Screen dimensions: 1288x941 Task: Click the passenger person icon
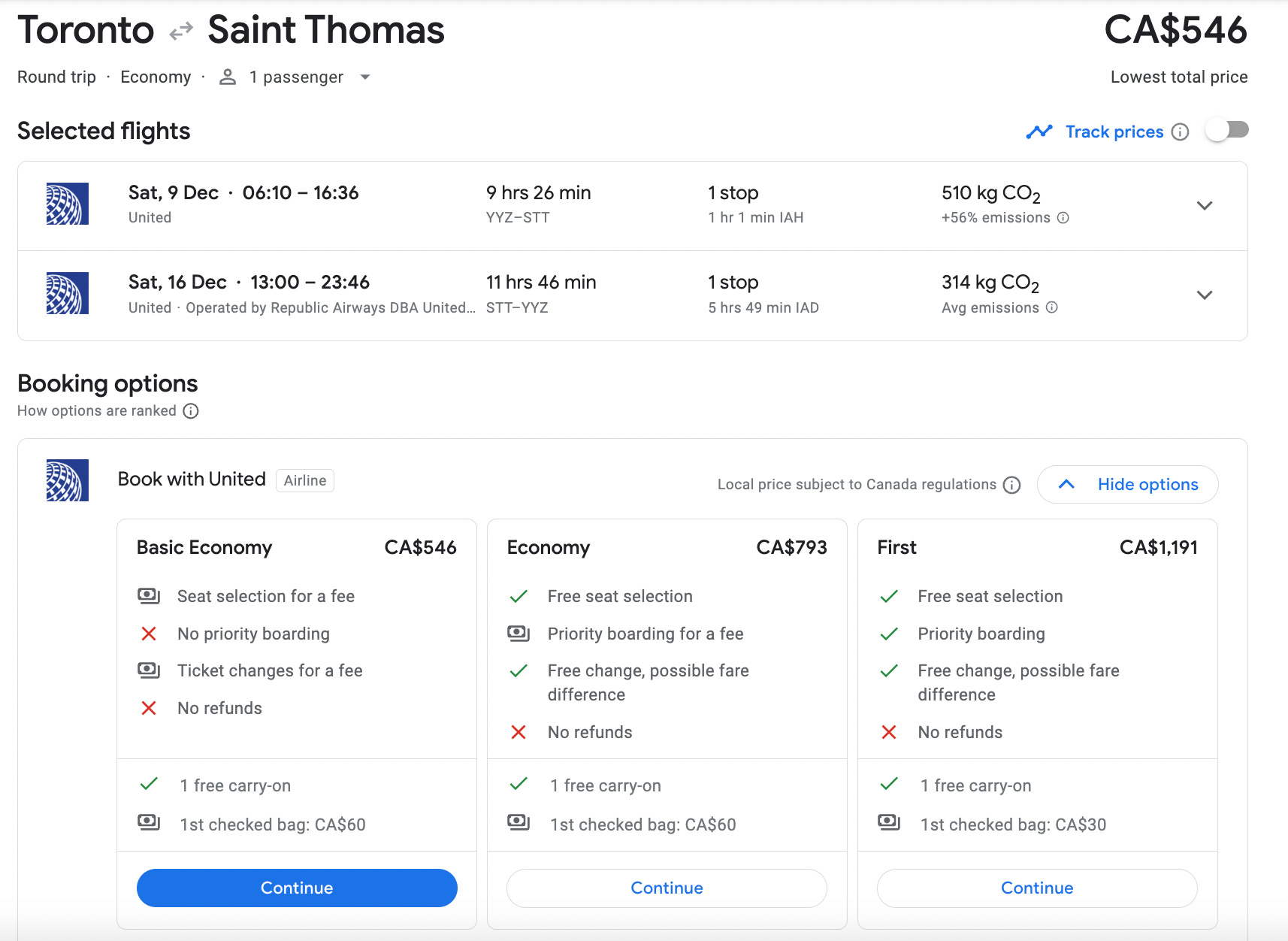pyautogui.click(x=228, y=77)
